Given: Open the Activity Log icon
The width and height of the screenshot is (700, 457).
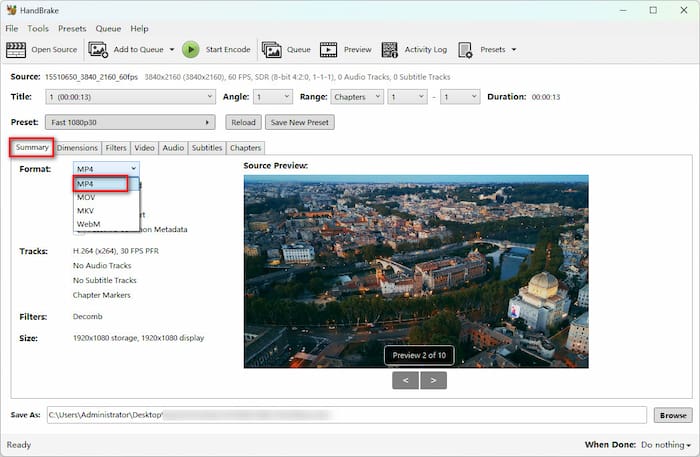Looking at the screenshot, I should [x=389, y=50].
